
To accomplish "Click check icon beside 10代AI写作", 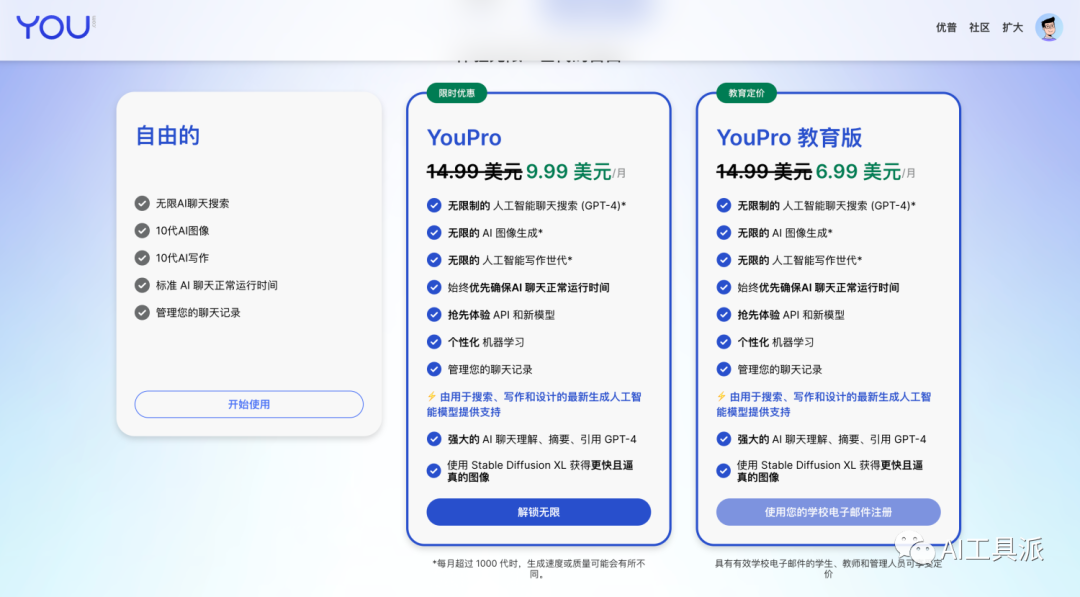I will pos(142,258).
